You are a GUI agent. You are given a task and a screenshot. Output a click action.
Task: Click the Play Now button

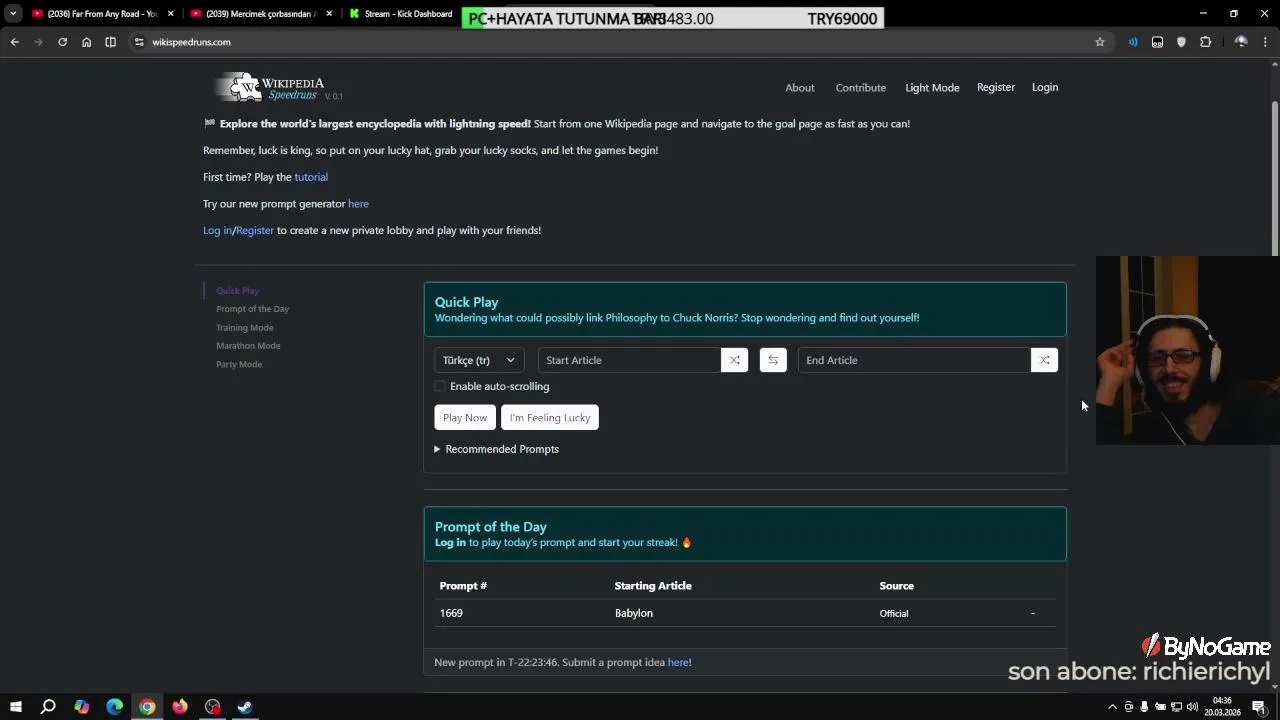coord(465,418)
